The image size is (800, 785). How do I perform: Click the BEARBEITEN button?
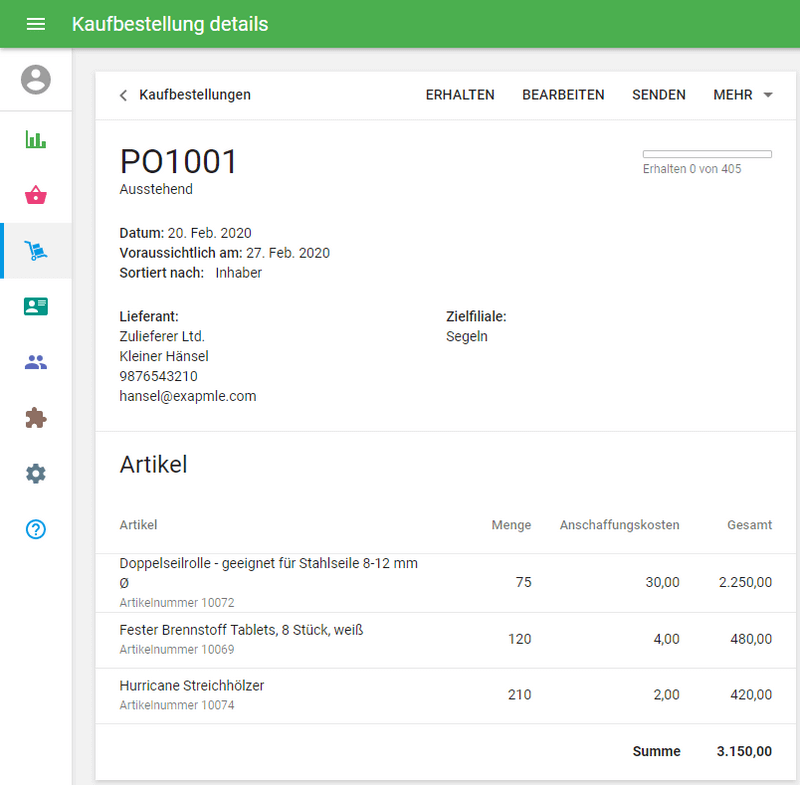tap(563, 95)
